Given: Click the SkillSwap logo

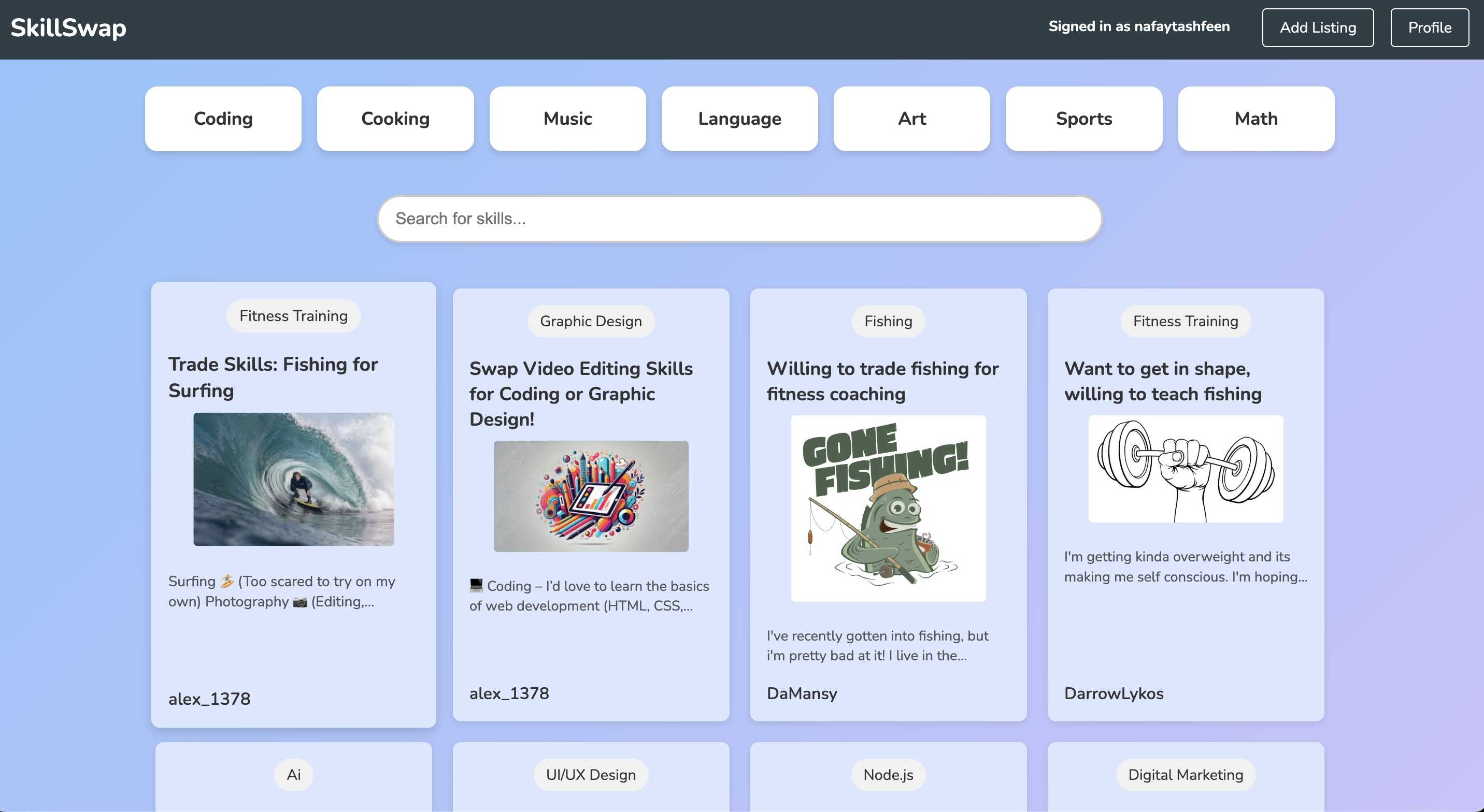Looking at the screenshot, I should click(68, 27).
